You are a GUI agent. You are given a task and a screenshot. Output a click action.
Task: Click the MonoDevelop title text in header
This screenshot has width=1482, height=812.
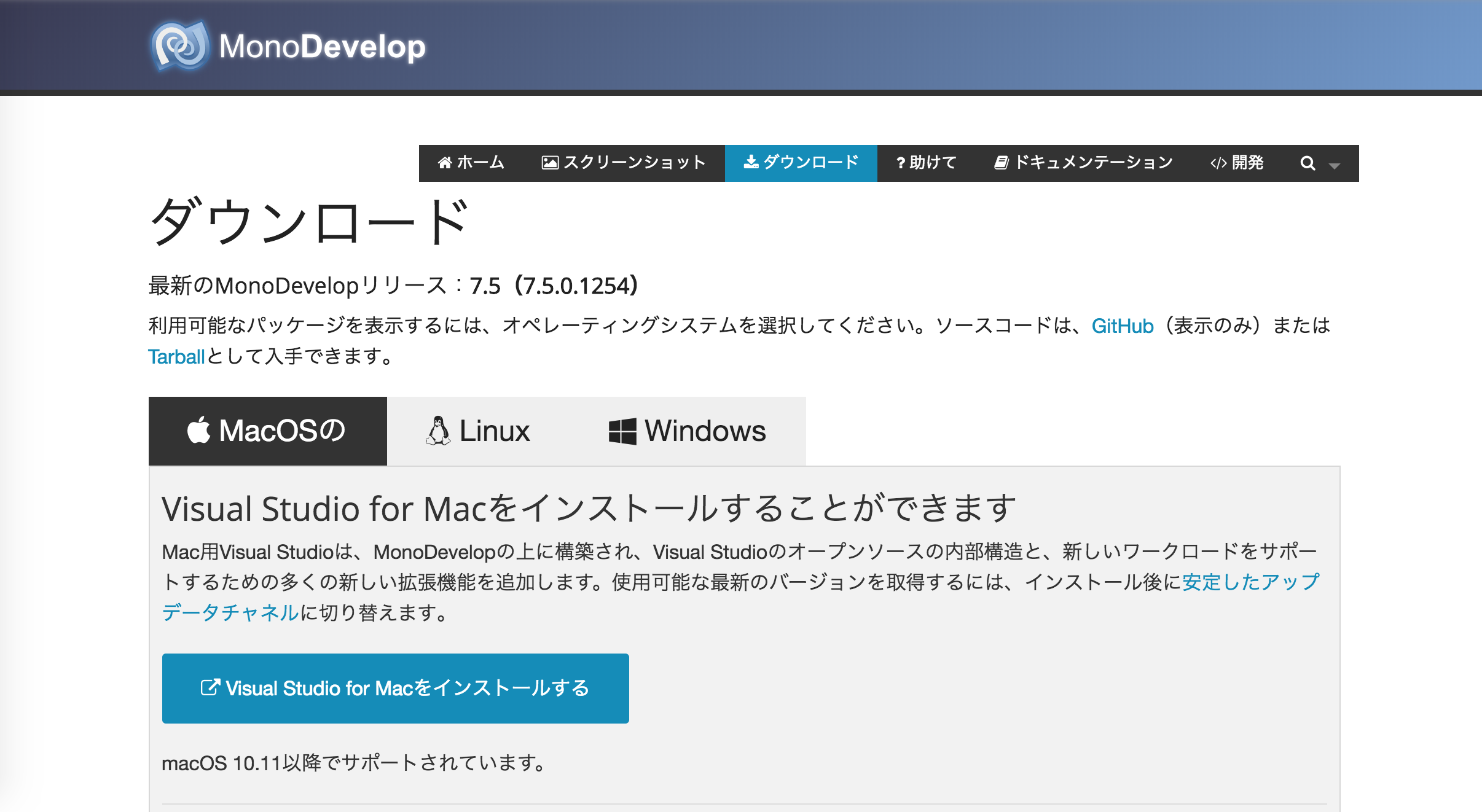click(322, 47)
